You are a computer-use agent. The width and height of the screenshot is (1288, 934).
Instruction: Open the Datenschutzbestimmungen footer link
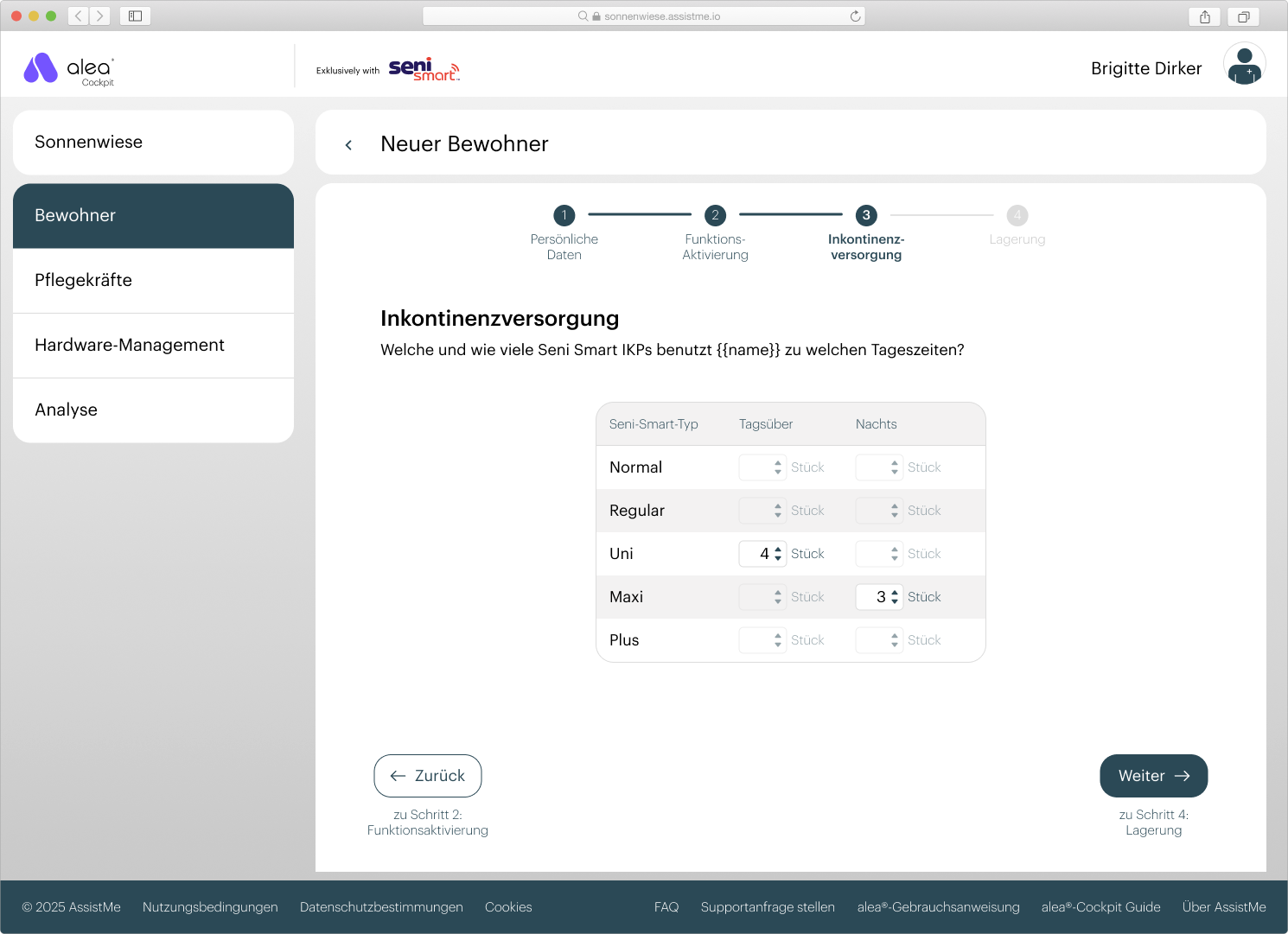381,907
